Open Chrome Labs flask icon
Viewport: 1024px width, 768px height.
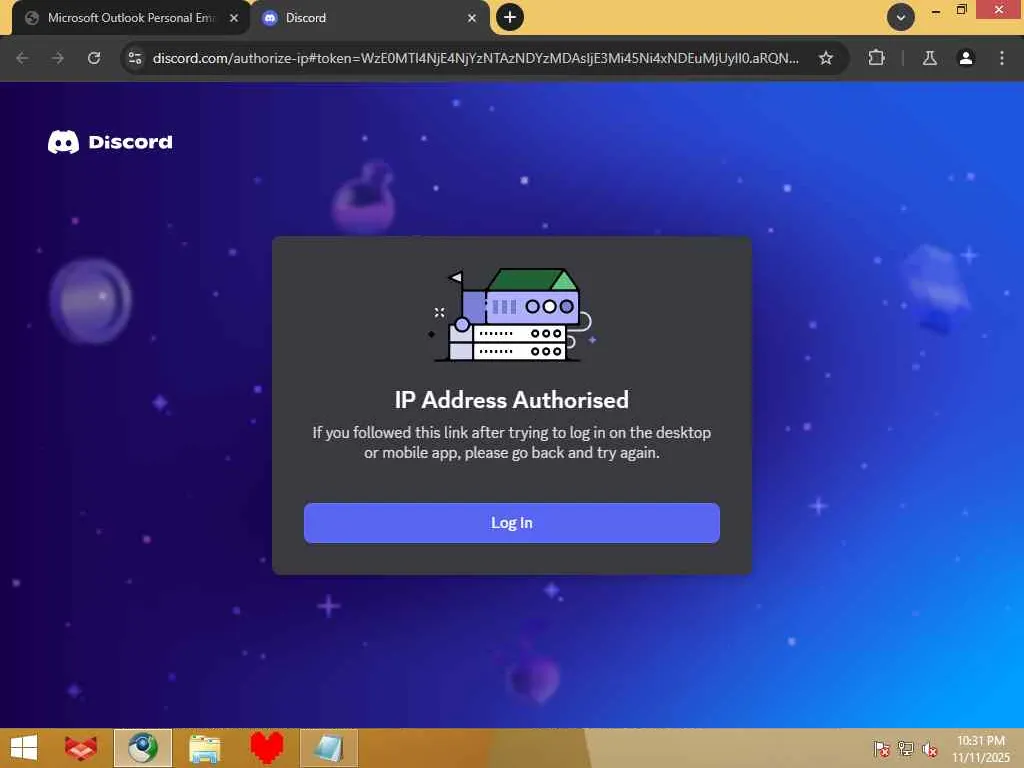pyautogui.click(x=930, y=58)
